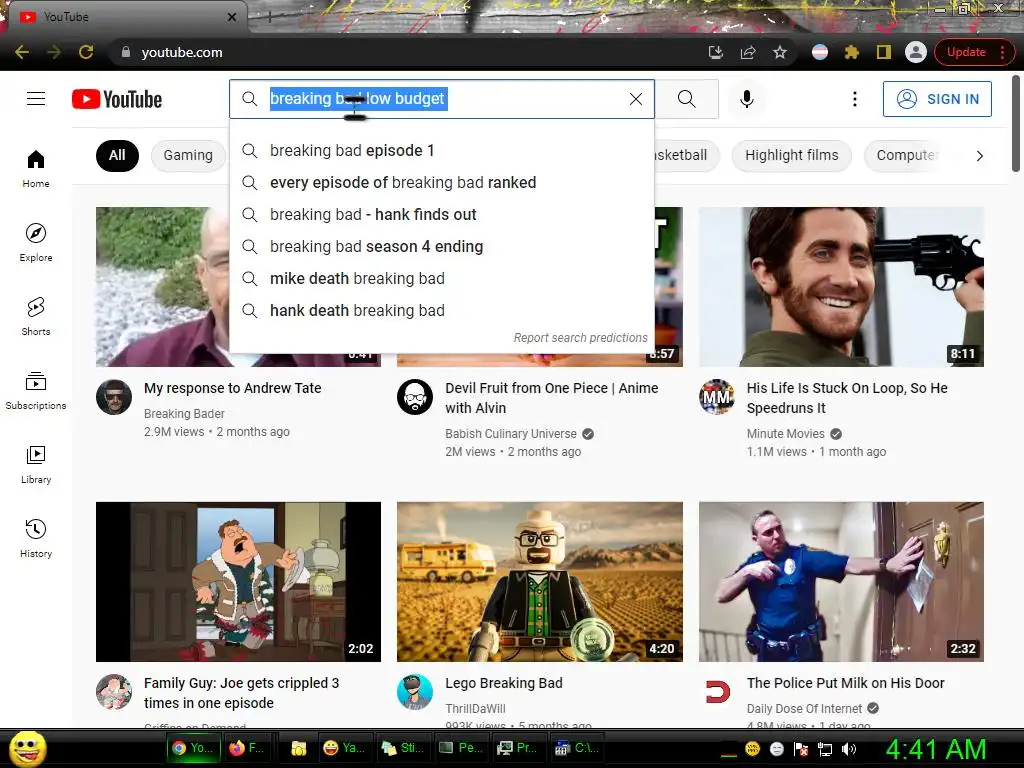1024x768 pixels.
Task: Click the share page icon in address bar
Action: click(x=748, y=52)
